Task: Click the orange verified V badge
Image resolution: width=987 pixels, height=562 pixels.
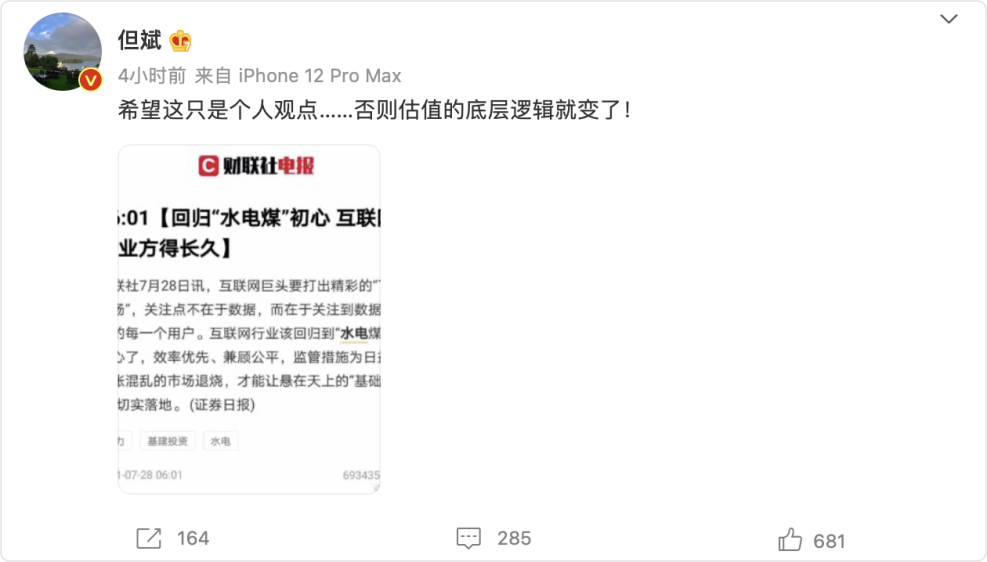Action: tap(91, 80)
